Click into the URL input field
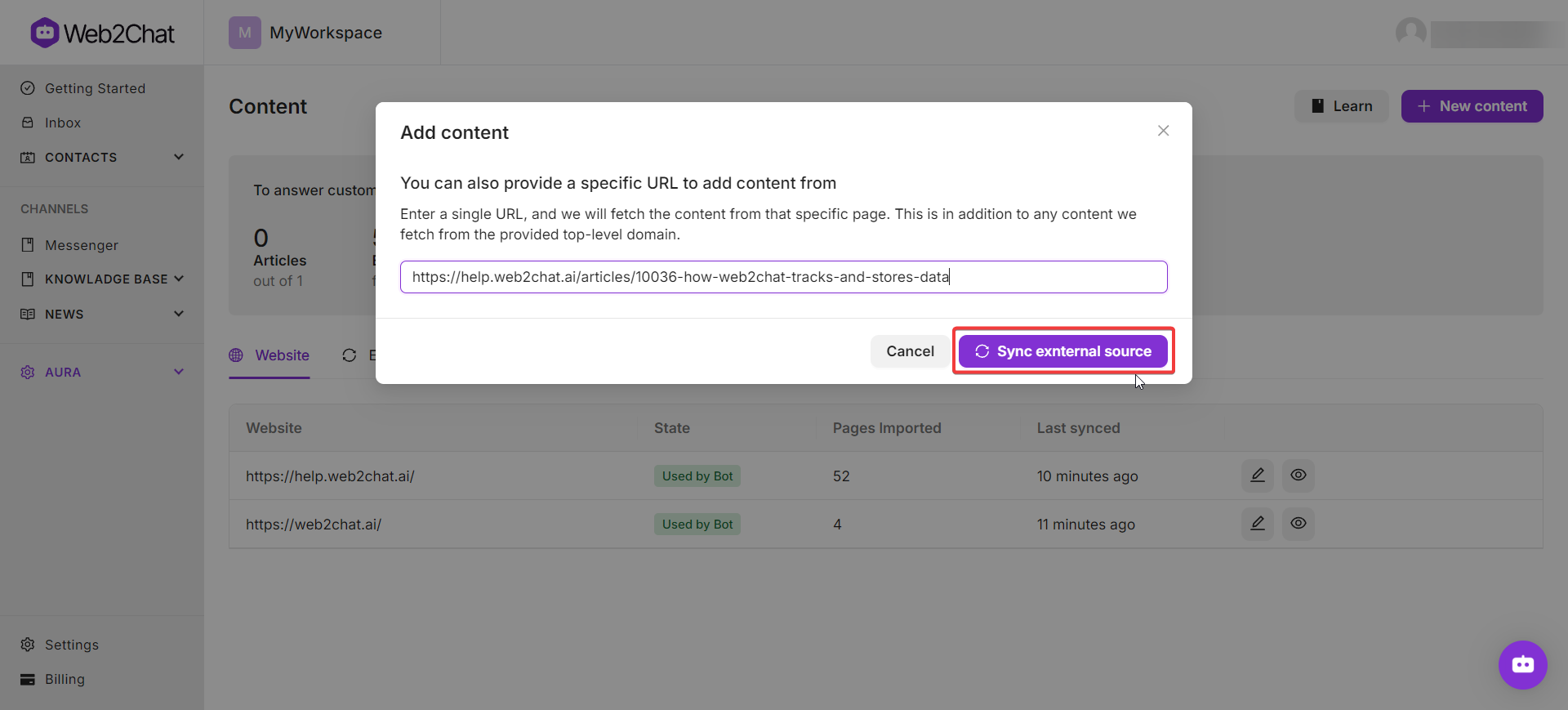This screenshot has width=1568, height=710. point(784,277)
